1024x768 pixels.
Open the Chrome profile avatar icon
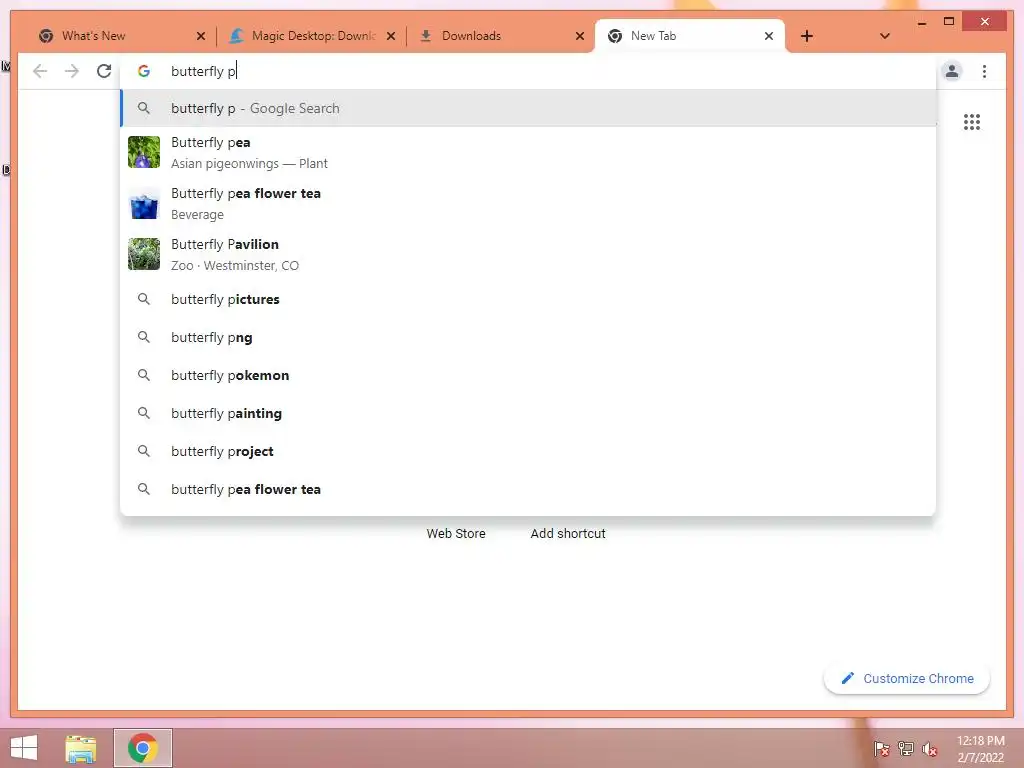point(952,71)
